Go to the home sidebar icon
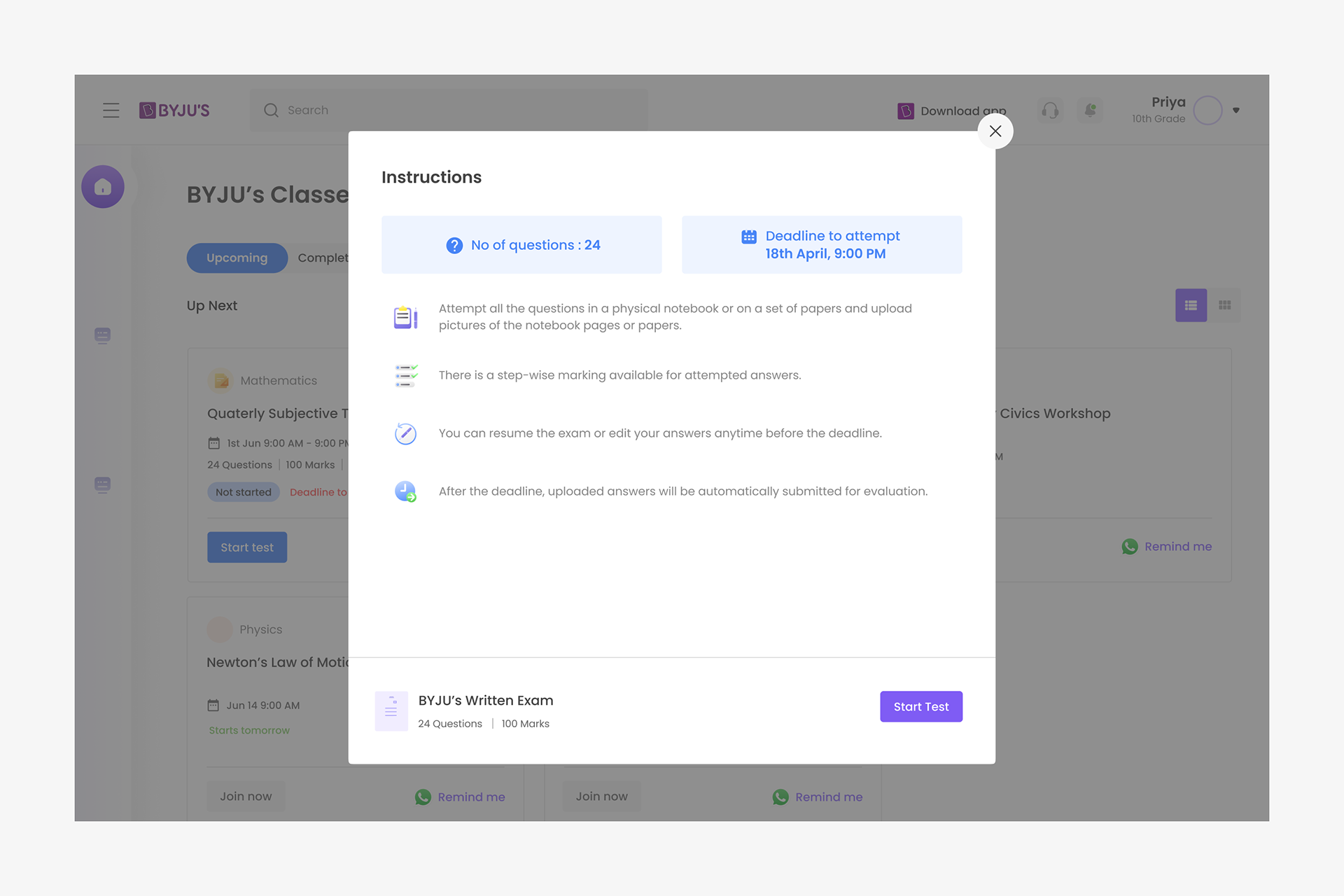 coord(103,187)
